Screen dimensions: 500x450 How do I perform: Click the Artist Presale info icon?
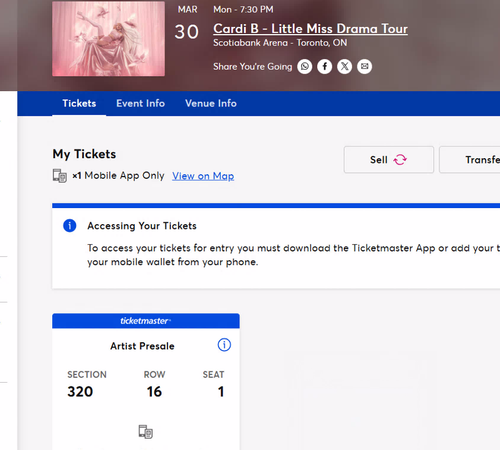pyautogui.click(x=224, y=345)
